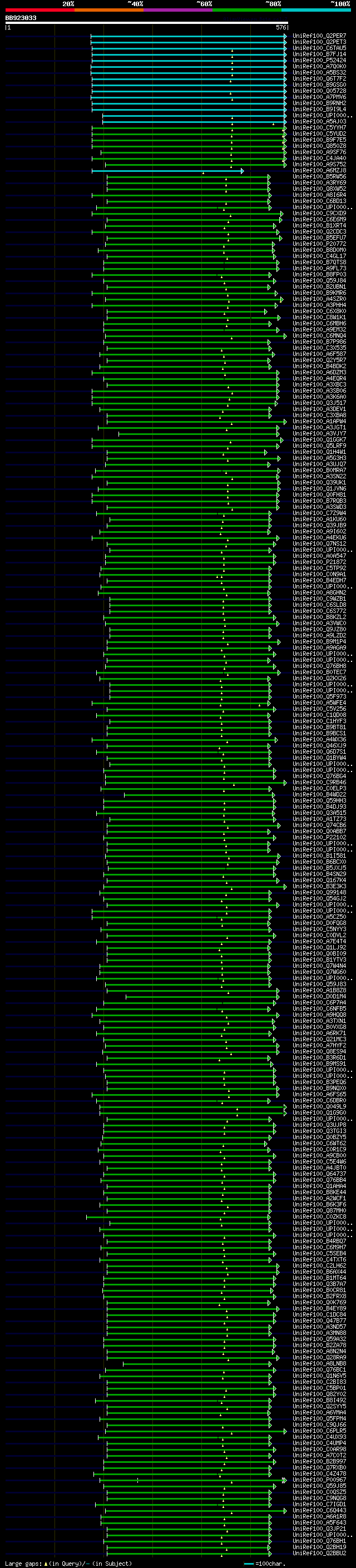Select the UniRef100_C5YUD2 label

click(319, 134)
